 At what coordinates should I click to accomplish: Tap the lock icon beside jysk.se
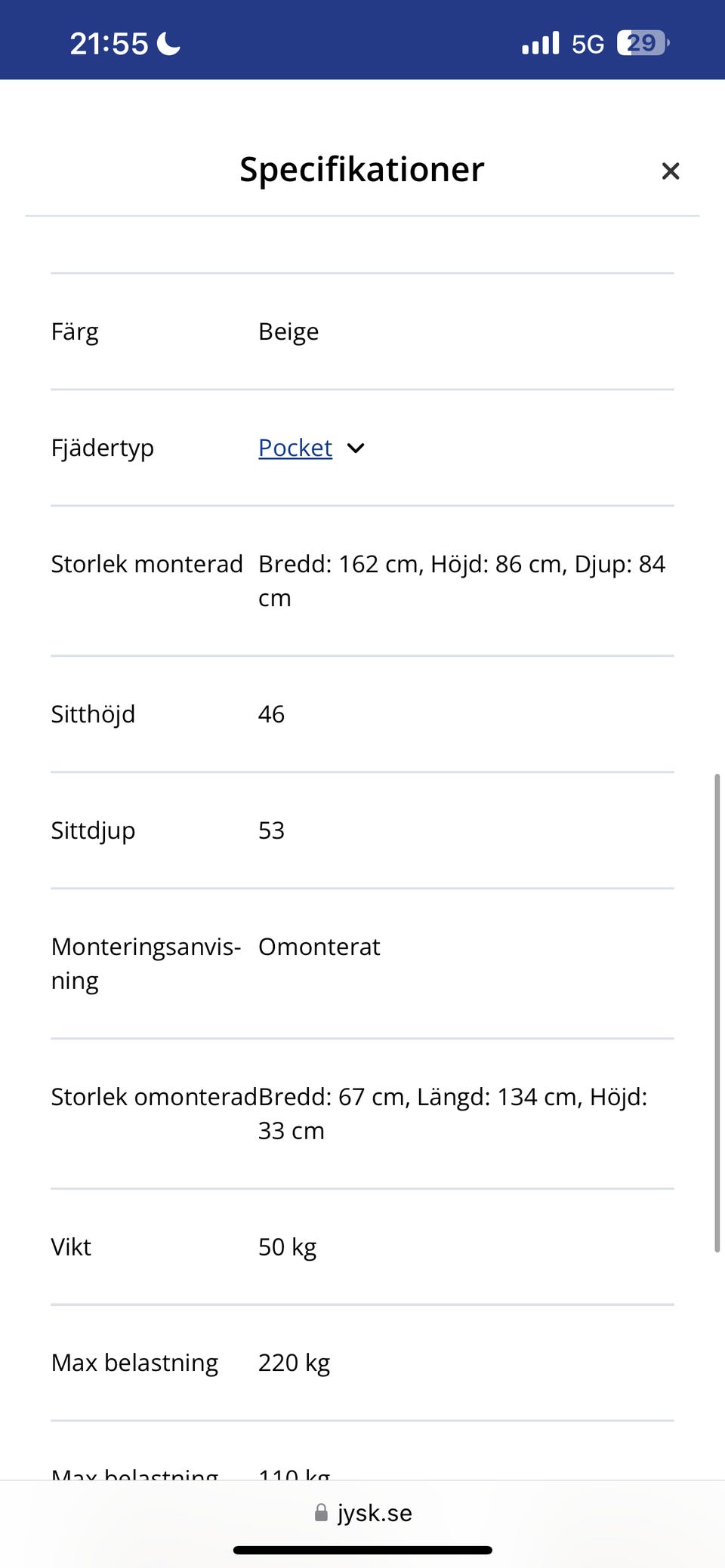point(321,1512)
